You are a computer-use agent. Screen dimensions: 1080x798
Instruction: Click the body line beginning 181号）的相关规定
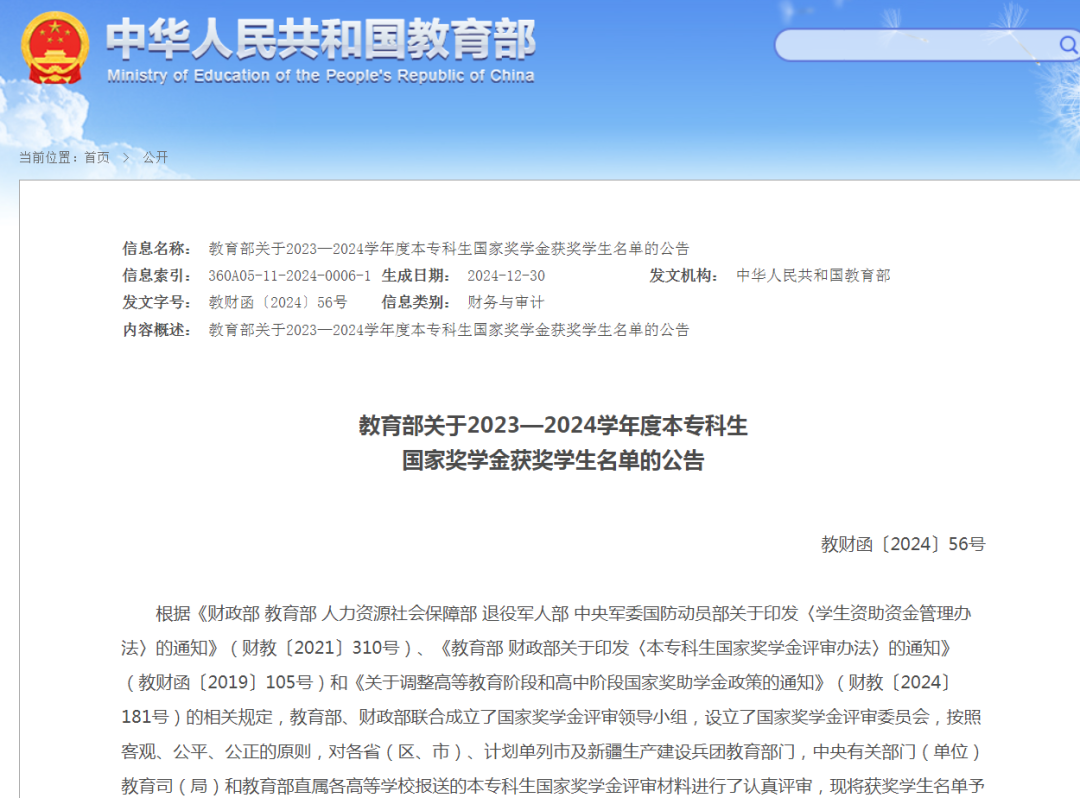[551, 717]
